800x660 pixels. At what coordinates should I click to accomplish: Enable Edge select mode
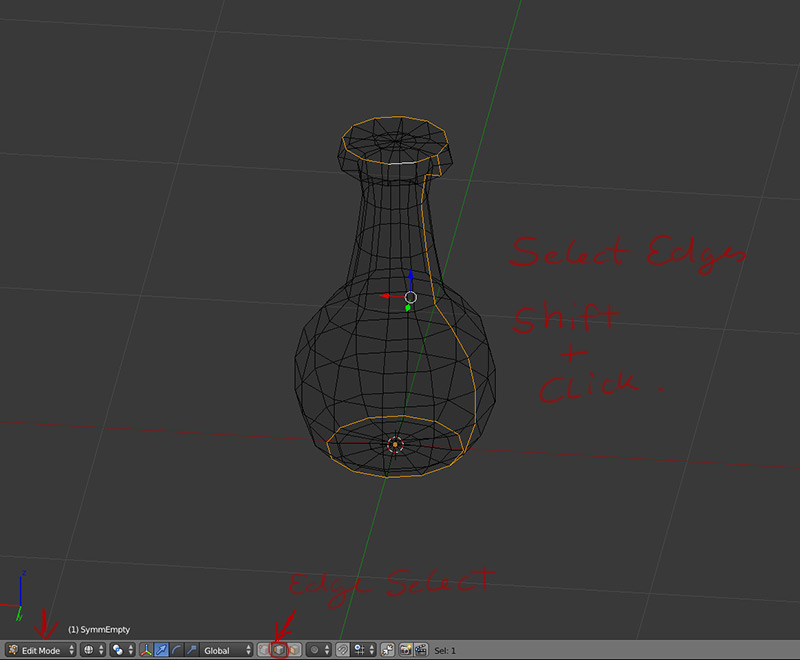tap(279, 650)
